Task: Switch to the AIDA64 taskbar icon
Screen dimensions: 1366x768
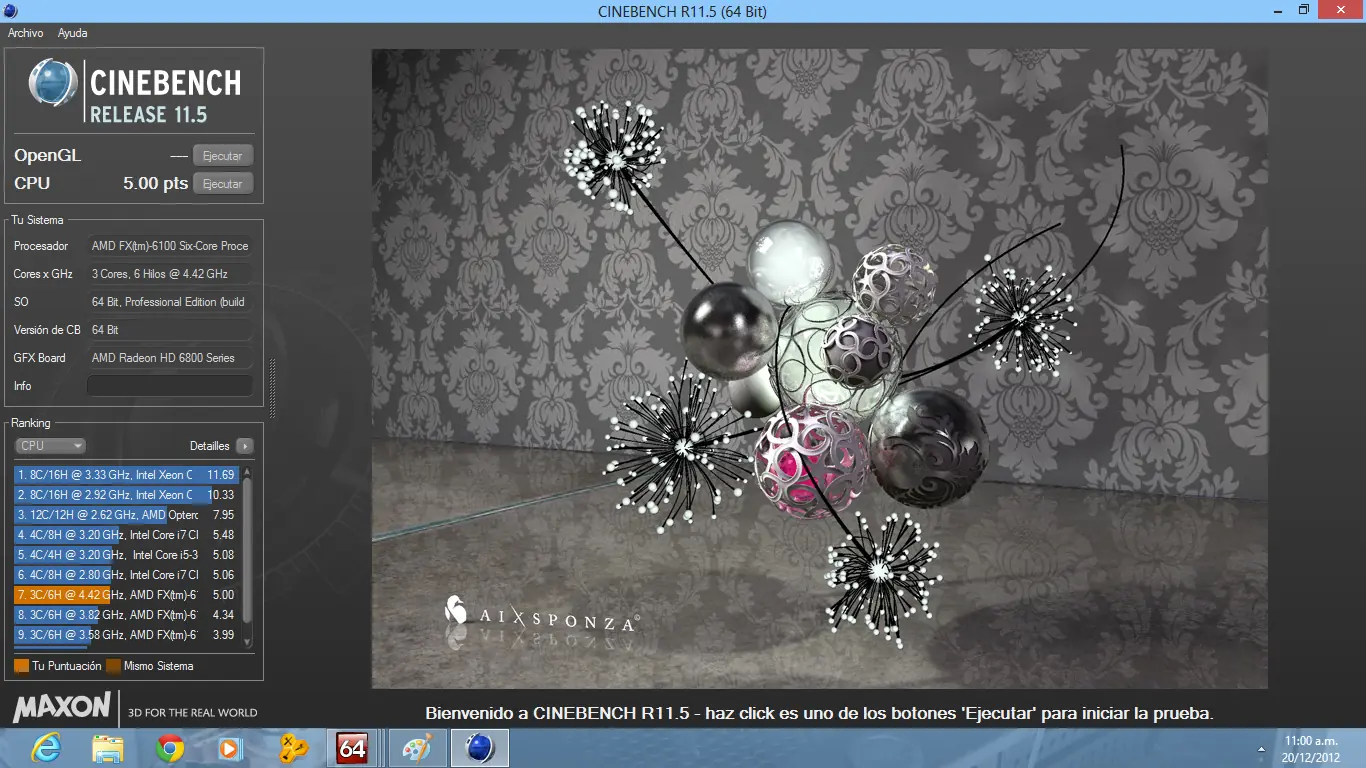Action: tap(352, 748)
